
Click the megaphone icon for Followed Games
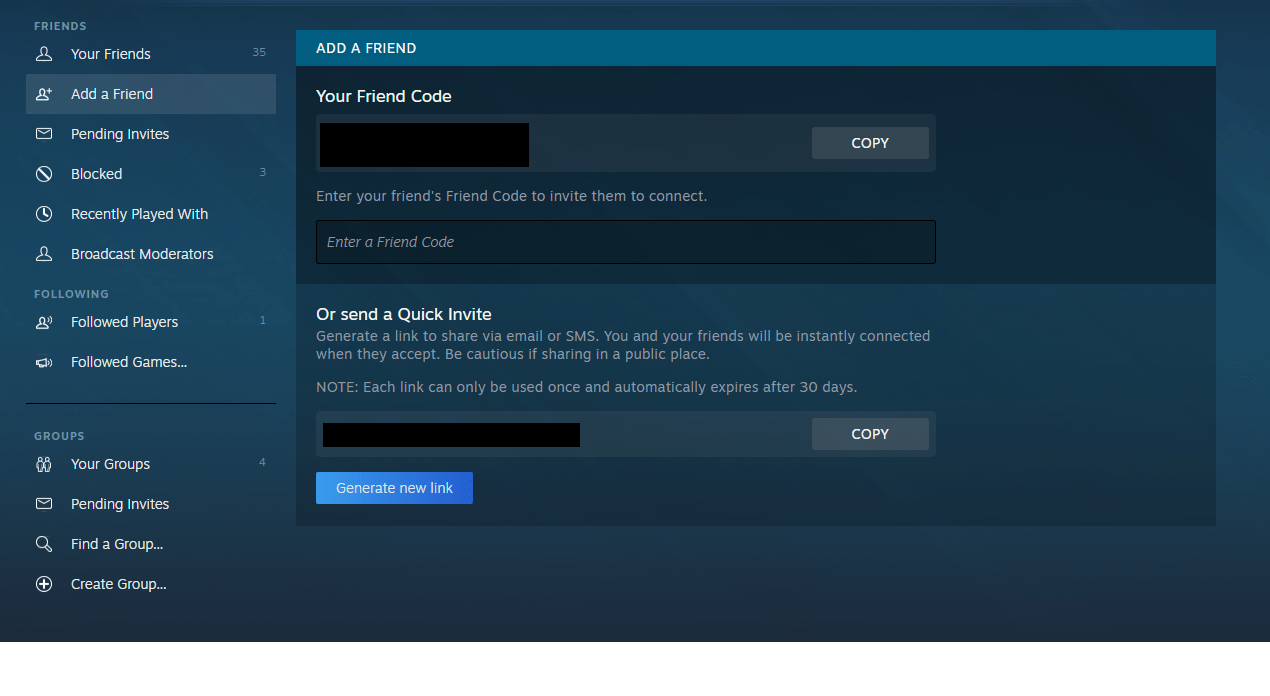coord(44,362)
